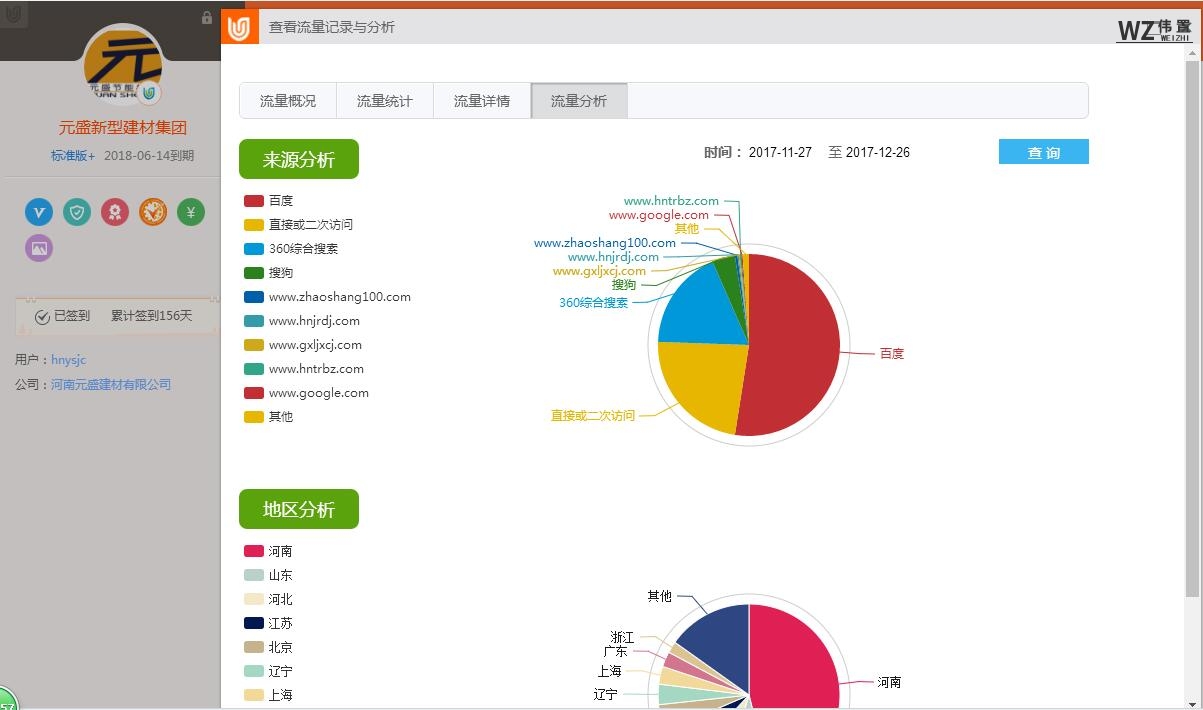Click the start date 2017-11-27 field
The image size is (1203, 710).
pos(780,153)
